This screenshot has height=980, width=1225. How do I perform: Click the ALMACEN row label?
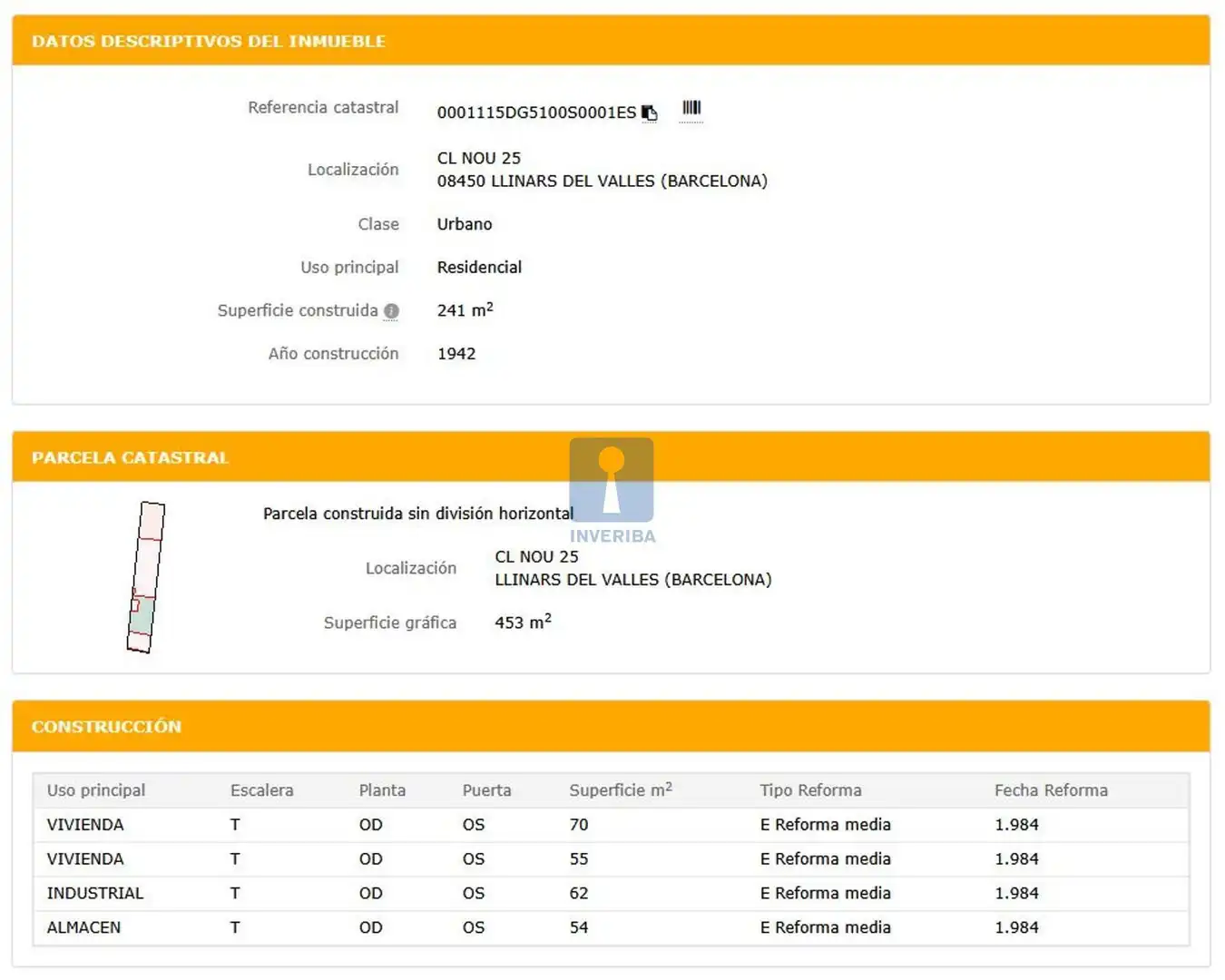(83, 928)
